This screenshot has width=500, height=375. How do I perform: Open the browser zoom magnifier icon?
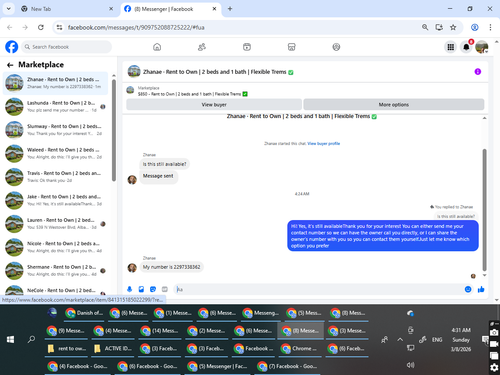425,27
